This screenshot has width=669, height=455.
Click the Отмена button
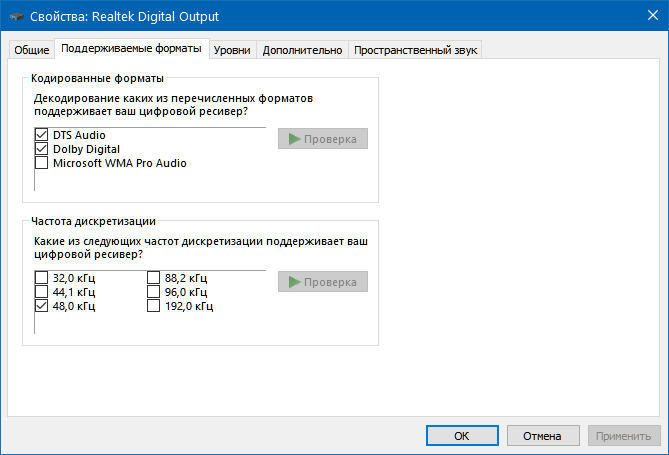tap(543, 436)
